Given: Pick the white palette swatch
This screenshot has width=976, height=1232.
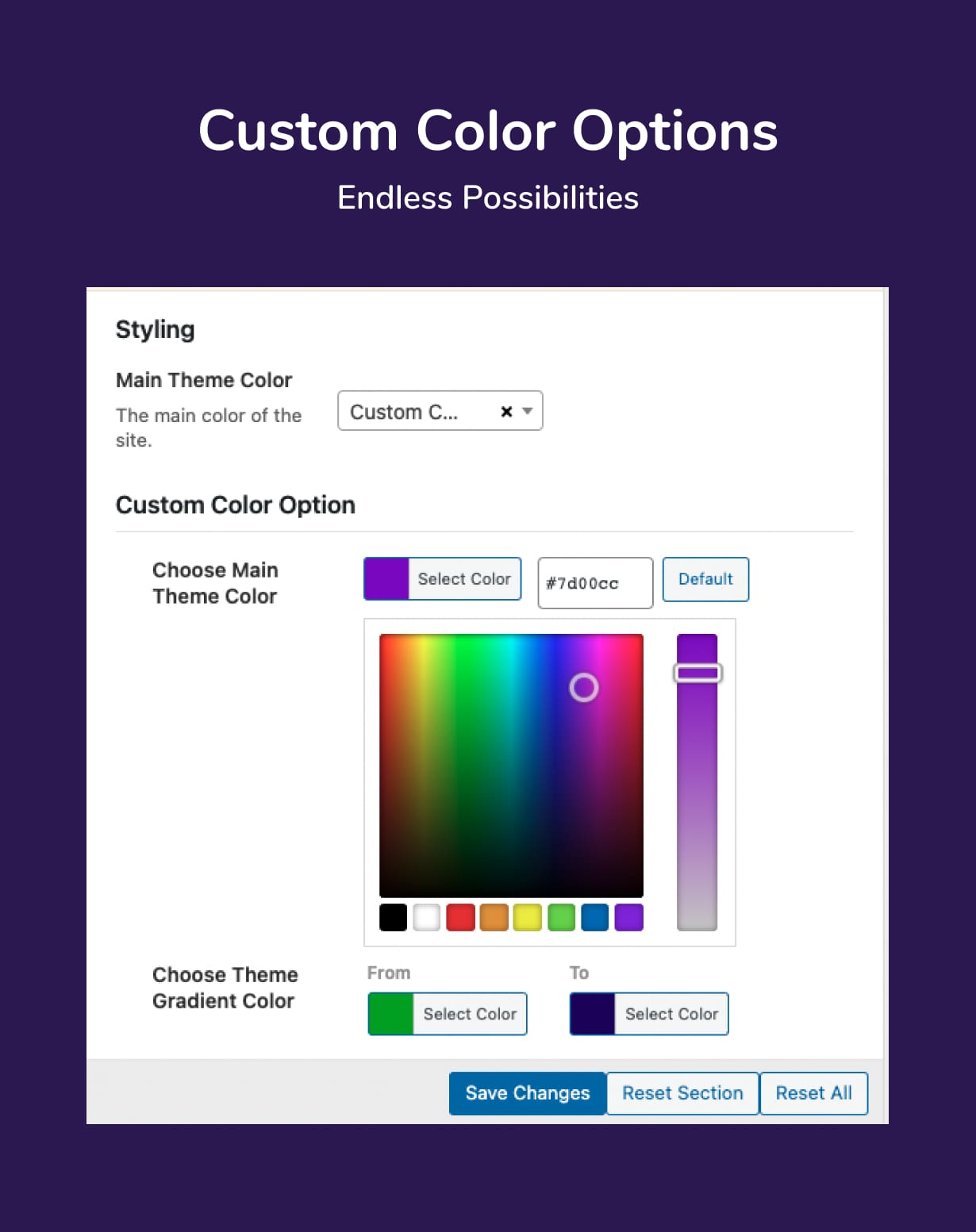Looking at the screenshot, I should pos(427,917).
